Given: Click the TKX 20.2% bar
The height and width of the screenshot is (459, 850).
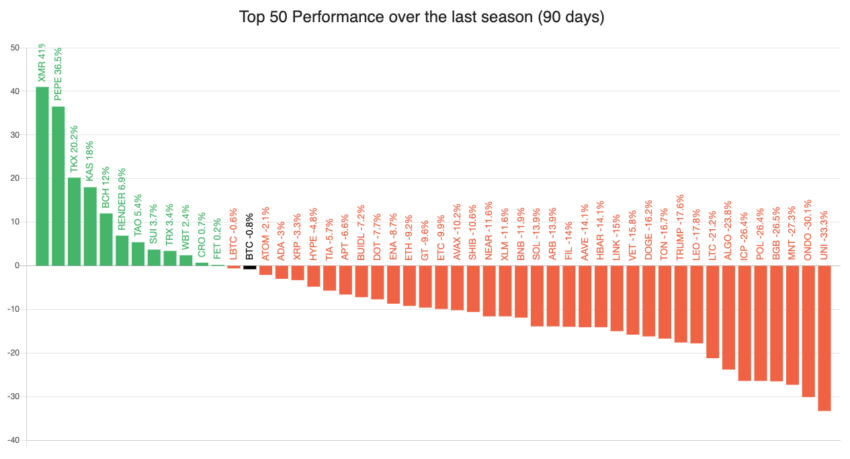Looking at the screenshot, I should click(x=74, y=222).
